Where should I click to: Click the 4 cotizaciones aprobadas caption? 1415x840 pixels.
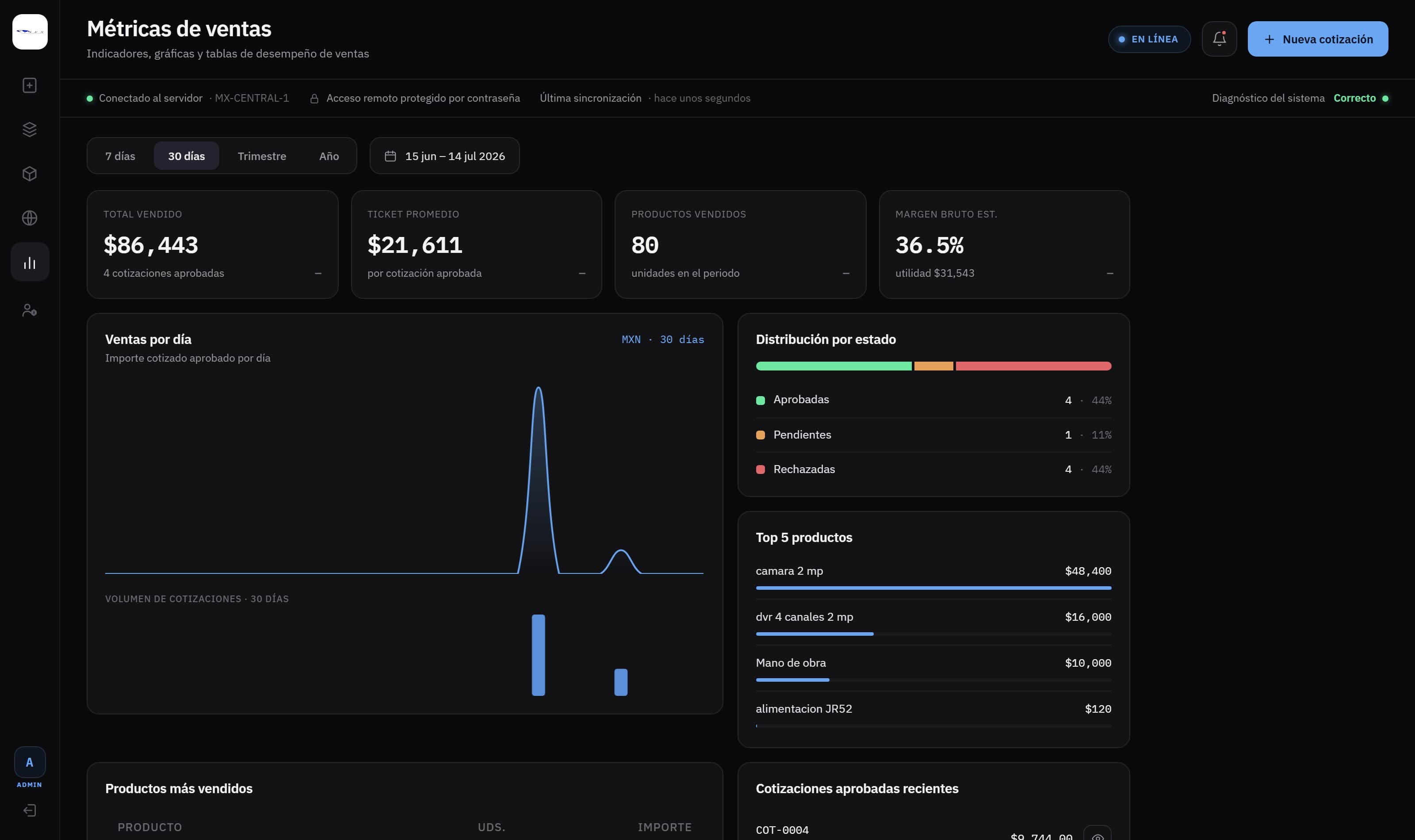[164, 273]
